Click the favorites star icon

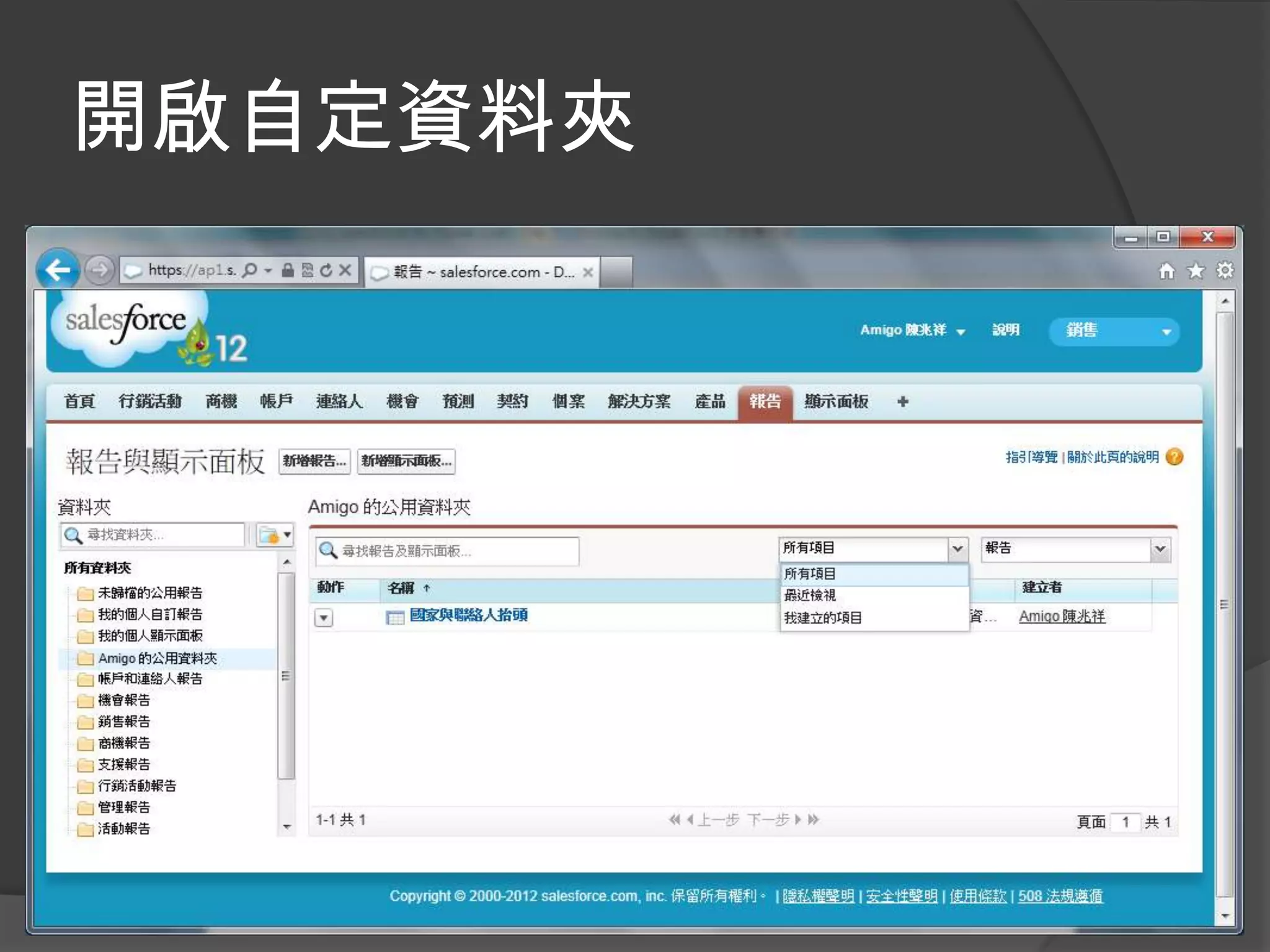(x=1196, y=271)
